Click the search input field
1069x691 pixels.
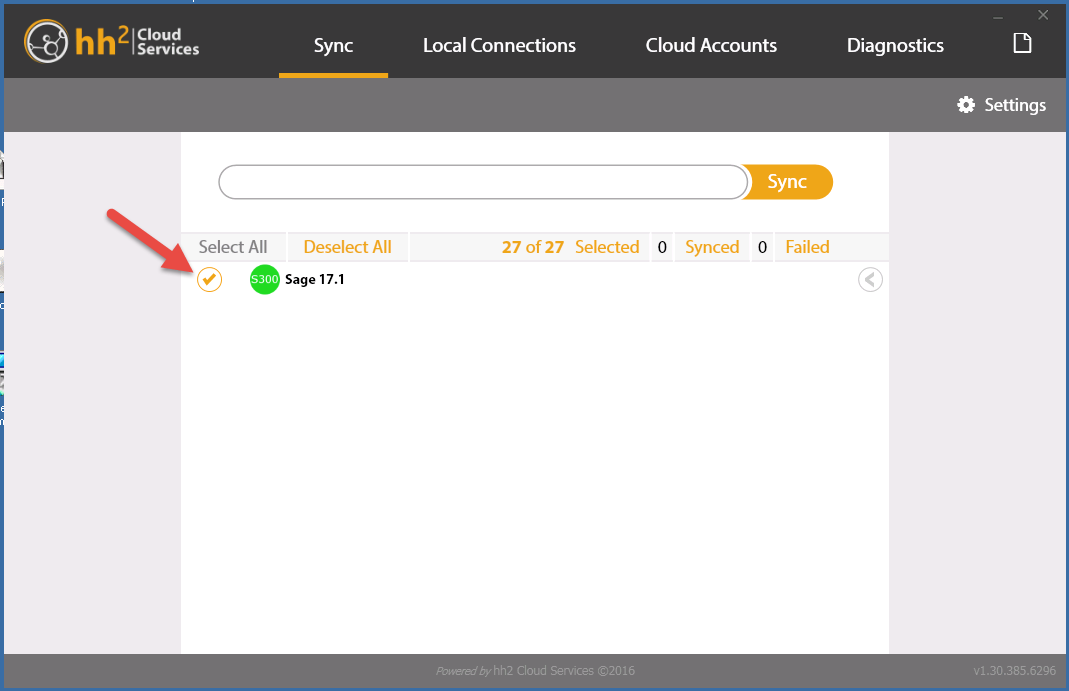tap(483, 182)
